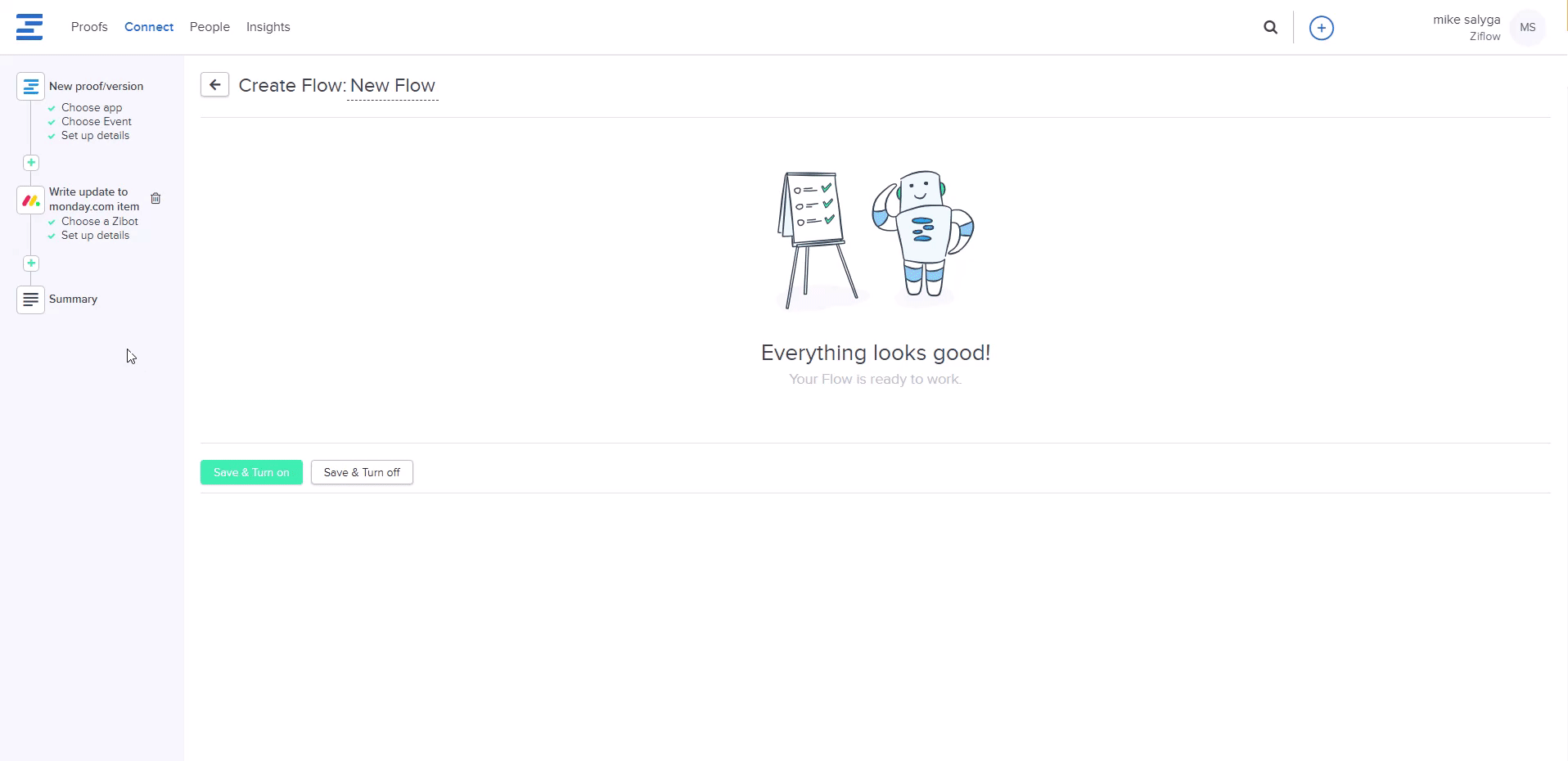Click the Everything looks good! heading
1568x761 pixels.
(876, 353)
